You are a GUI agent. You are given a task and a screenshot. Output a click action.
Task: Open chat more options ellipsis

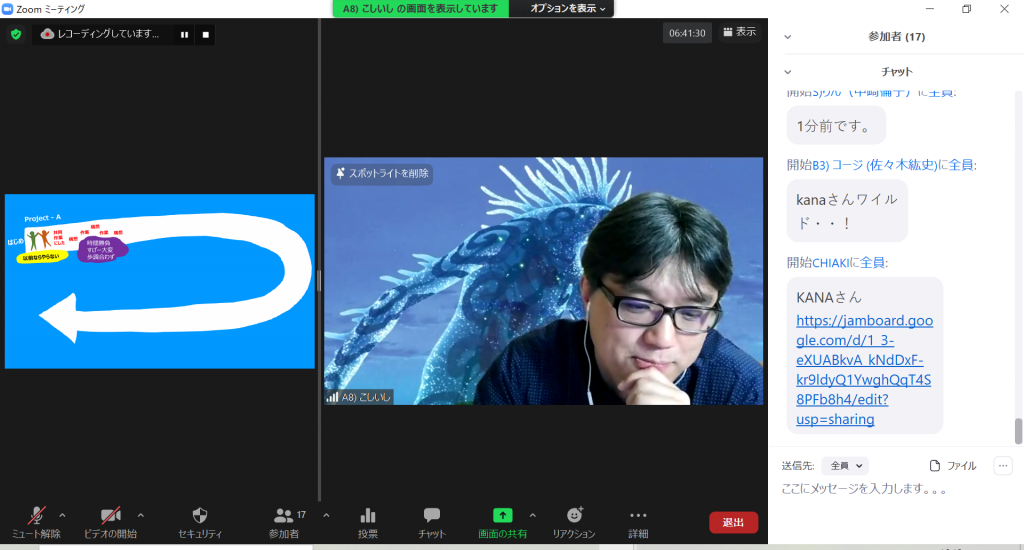(x=1003, y=466)
